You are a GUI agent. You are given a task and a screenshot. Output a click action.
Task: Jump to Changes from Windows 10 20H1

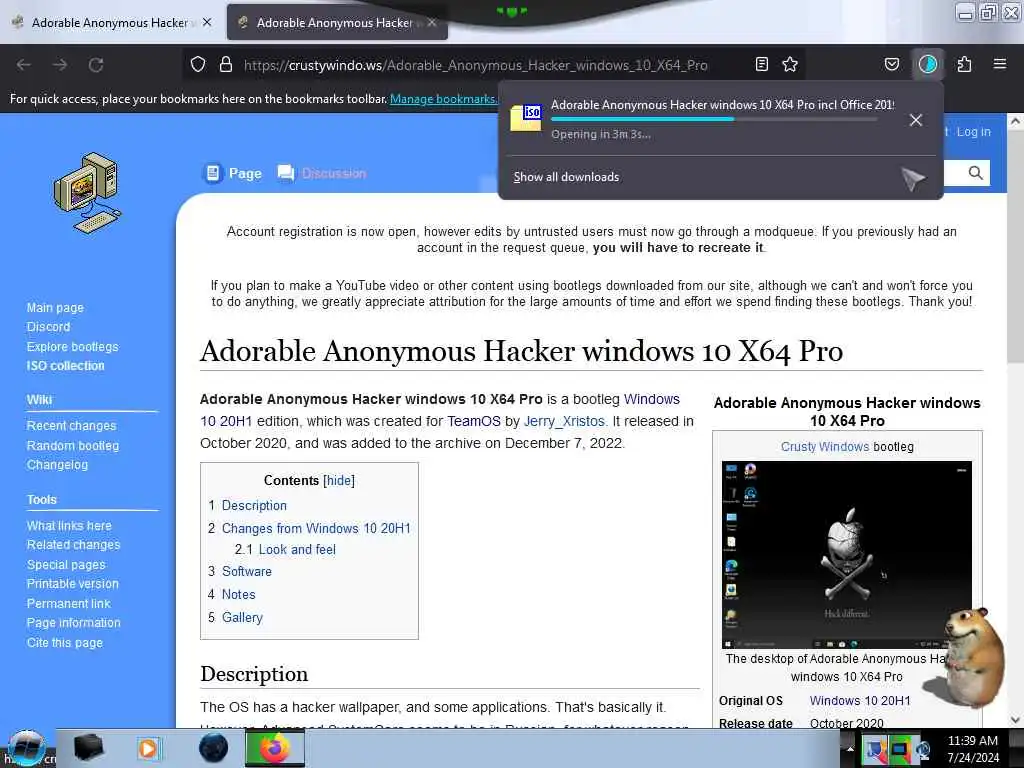click(316, 528)
